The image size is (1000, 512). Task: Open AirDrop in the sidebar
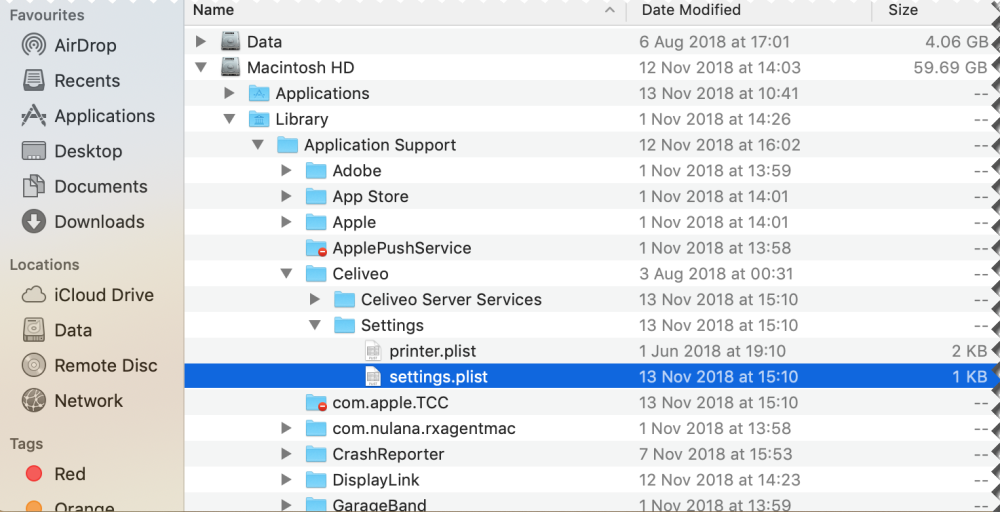coord(85,46)
